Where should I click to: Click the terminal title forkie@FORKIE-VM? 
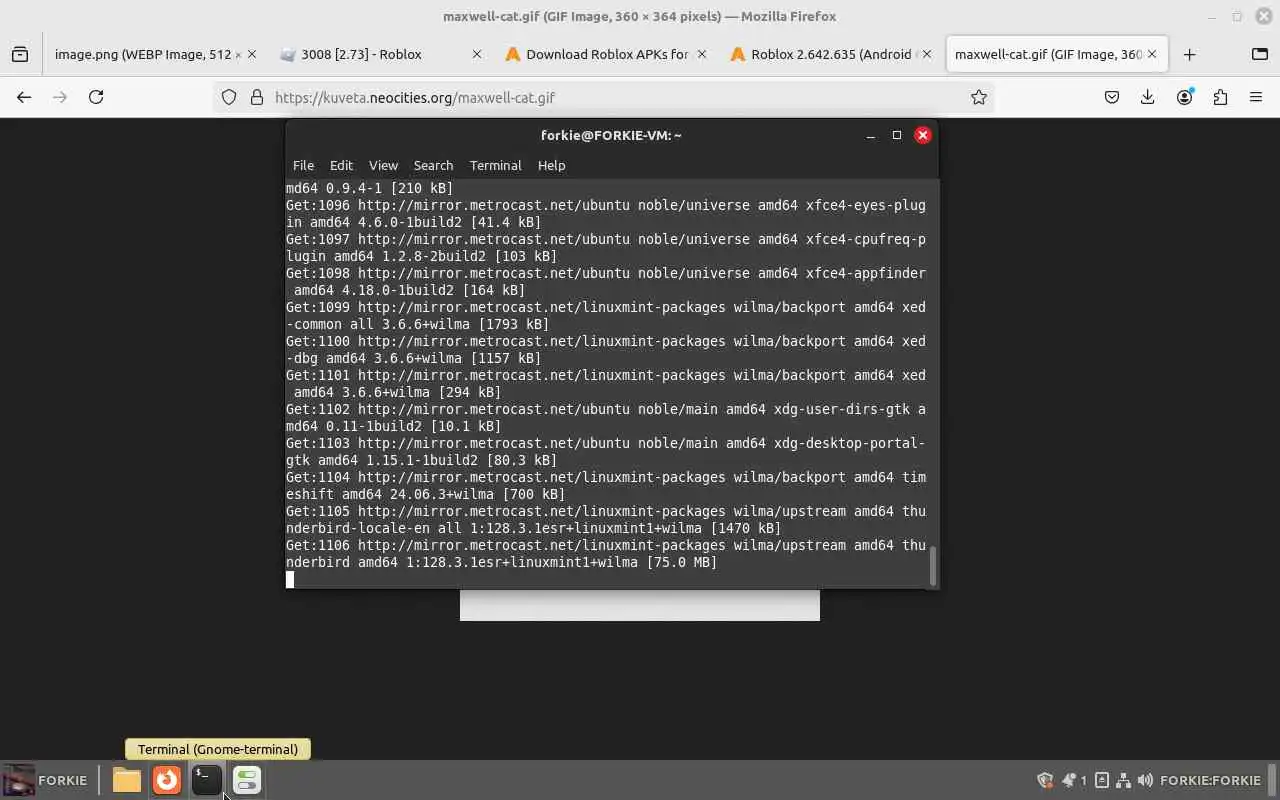pyautogui.click(x=611, y=135)
